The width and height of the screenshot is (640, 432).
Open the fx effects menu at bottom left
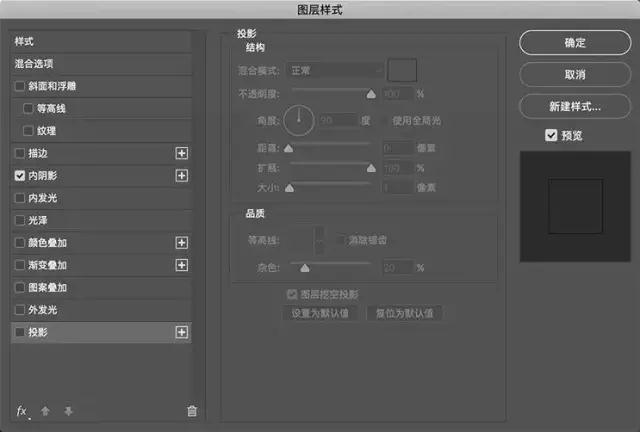tap(21, 411)
